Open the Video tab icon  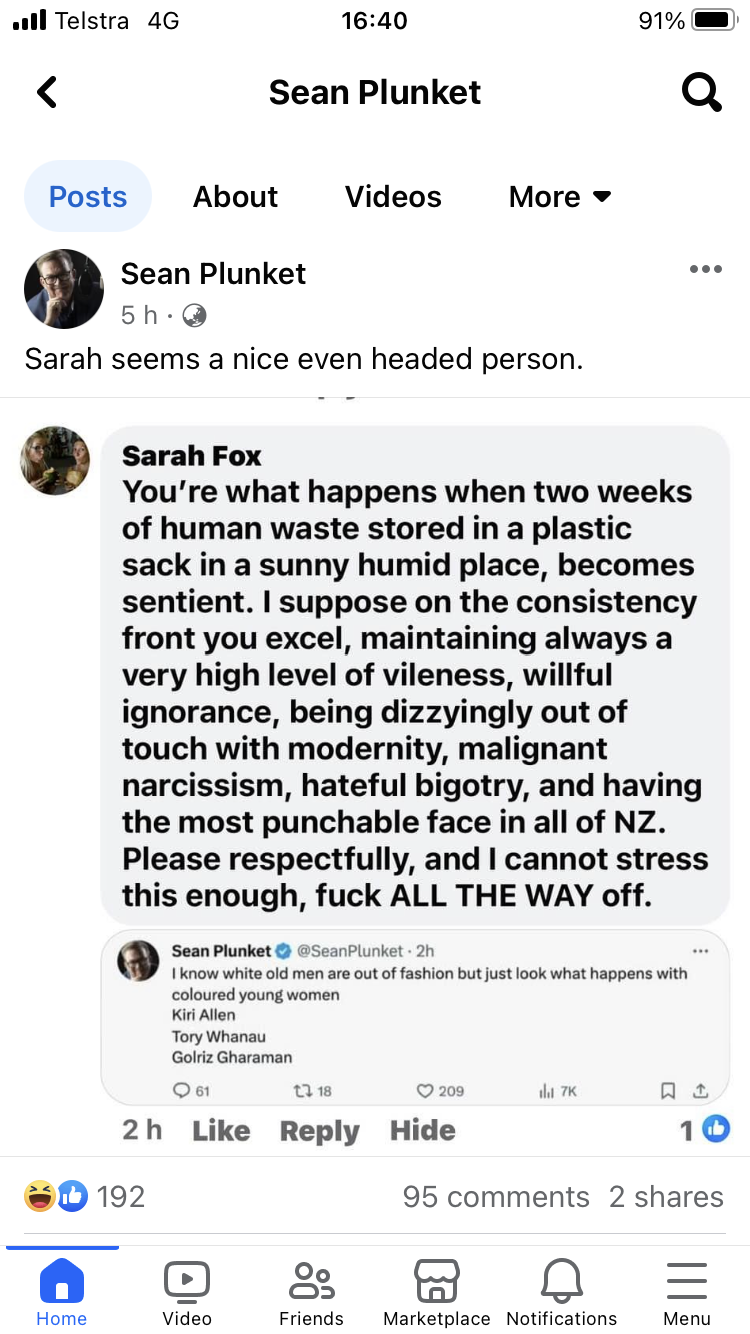pos(187,1280)
